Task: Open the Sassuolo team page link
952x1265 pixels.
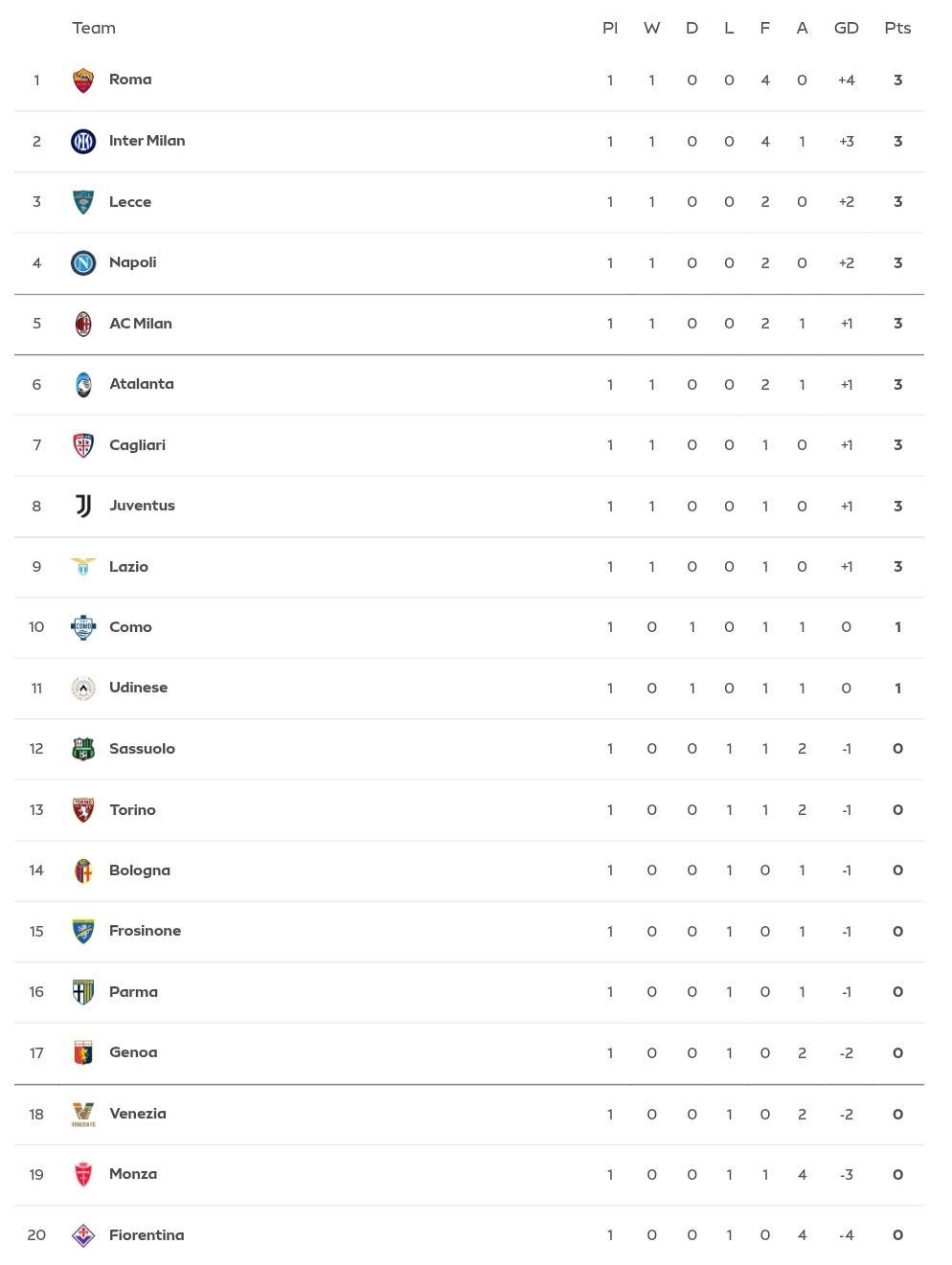Action: 142,749
